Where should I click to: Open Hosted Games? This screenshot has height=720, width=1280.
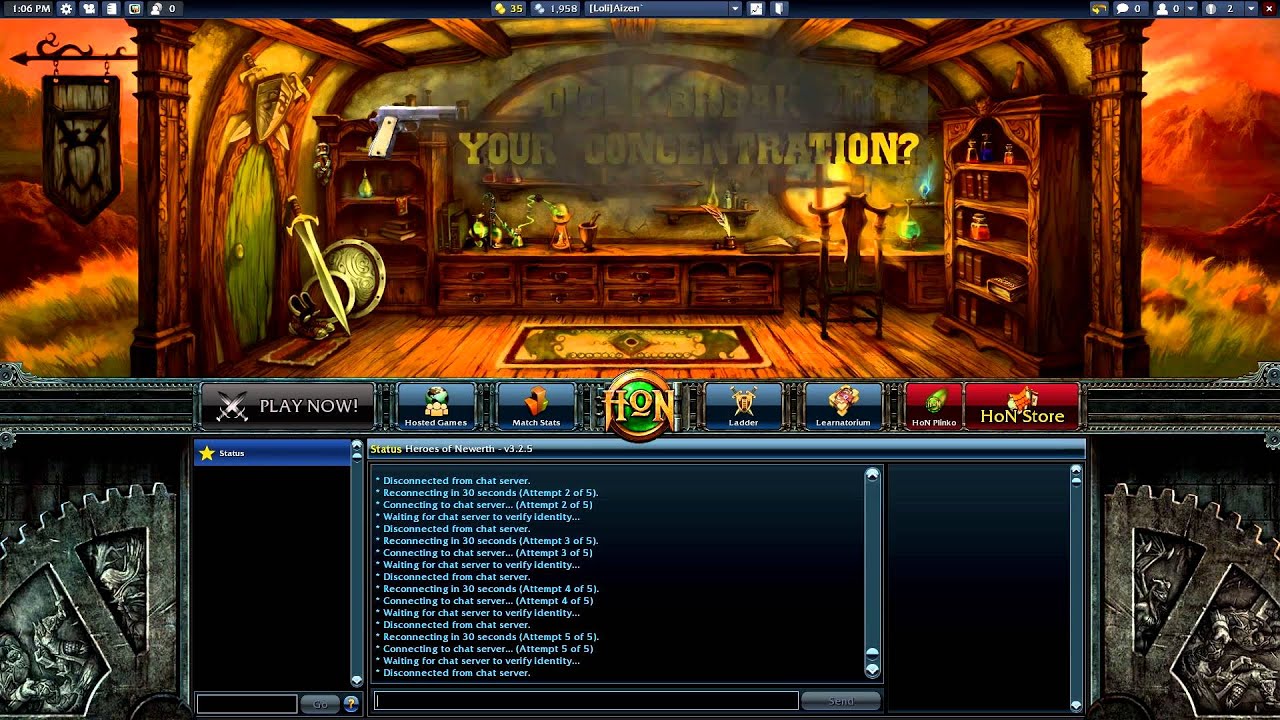point(436,406)
